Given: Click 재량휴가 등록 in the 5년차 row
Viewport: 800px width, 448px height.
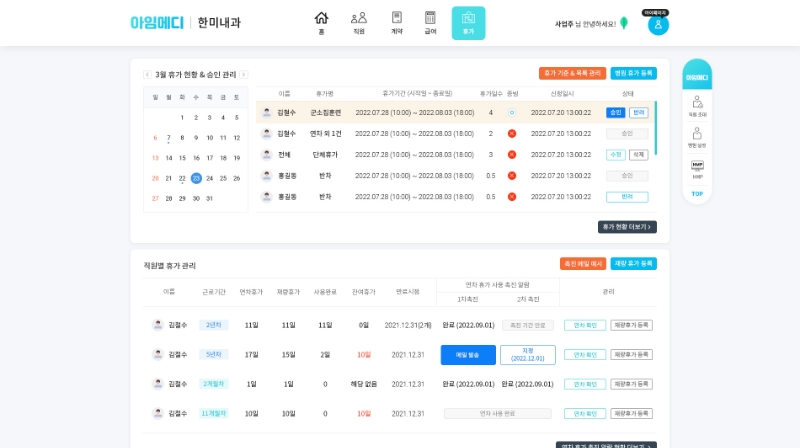Looking at the screenshot, I should click(631, 355).
